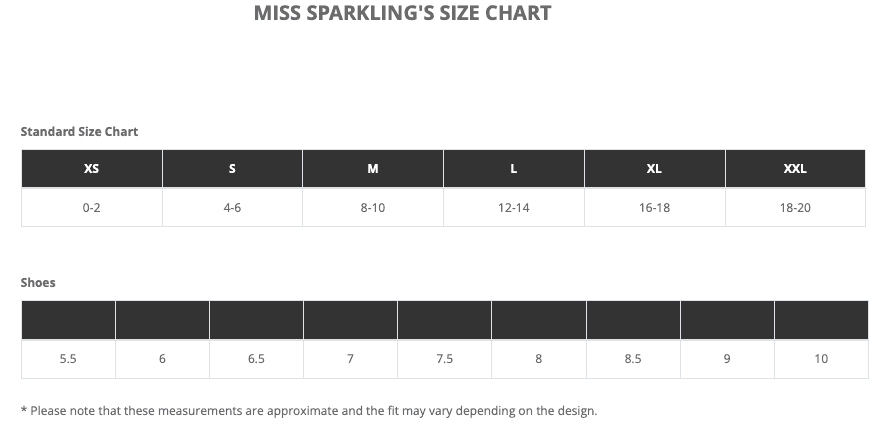Select the L size column header
Screen dimensions: 894x435
coord(514,169)
